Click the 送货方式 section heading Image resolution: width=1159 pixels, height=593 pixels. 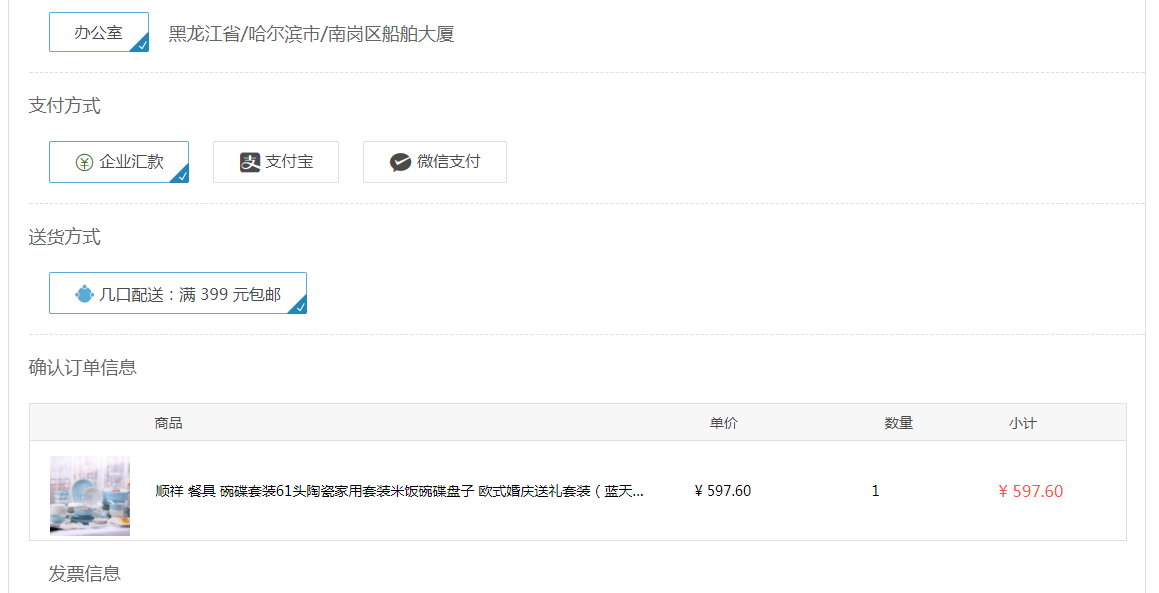click(64, 237)
